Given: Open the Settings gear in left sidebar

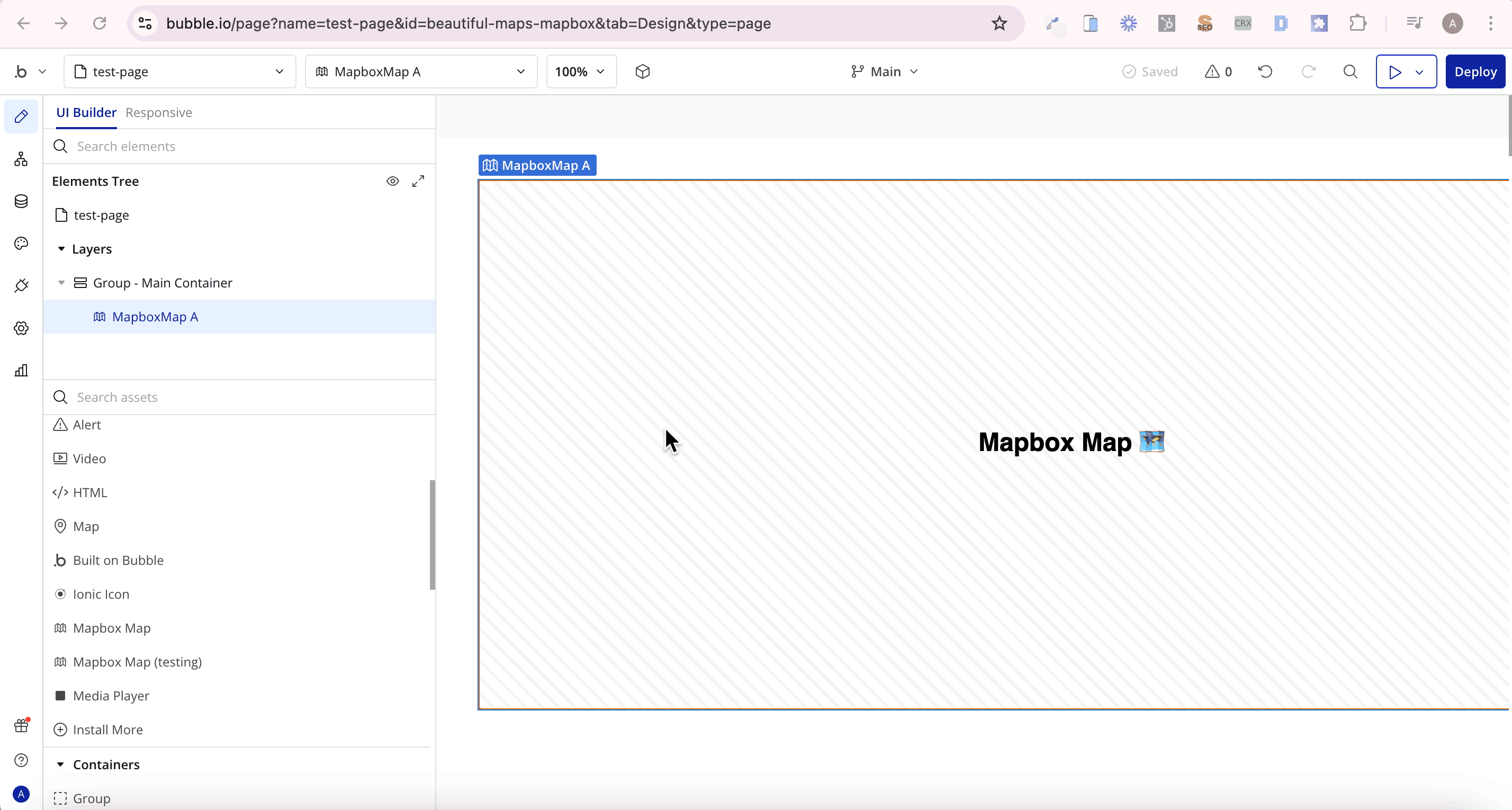Looking at the screenshot, I should coord(21,328).
